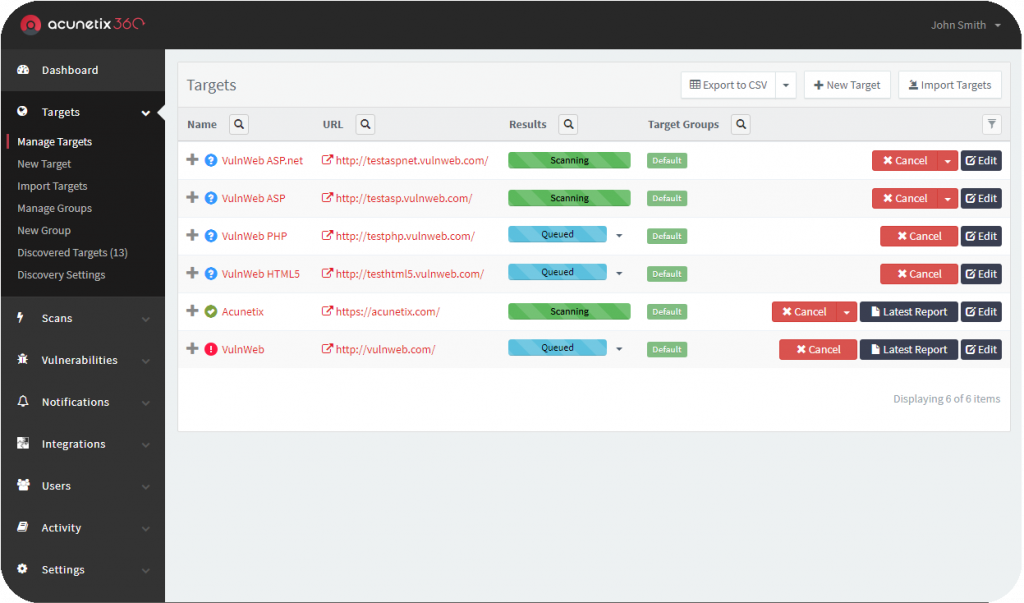1024x603 pixels.
Task: Open the URL column search icon
Action: pos(365,124)
